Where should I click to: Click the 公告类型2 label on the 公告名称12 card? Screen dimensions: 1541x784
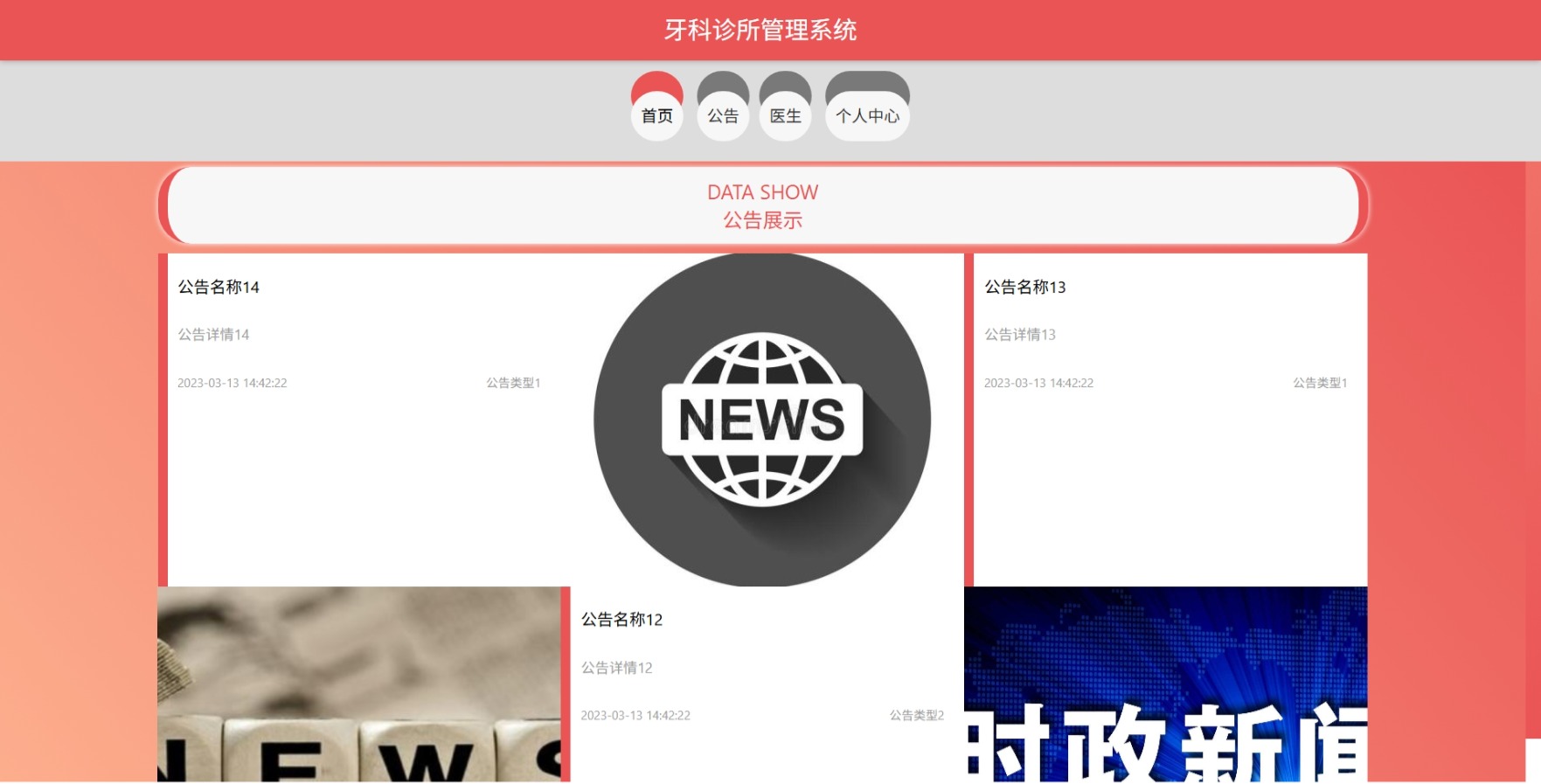917,715
